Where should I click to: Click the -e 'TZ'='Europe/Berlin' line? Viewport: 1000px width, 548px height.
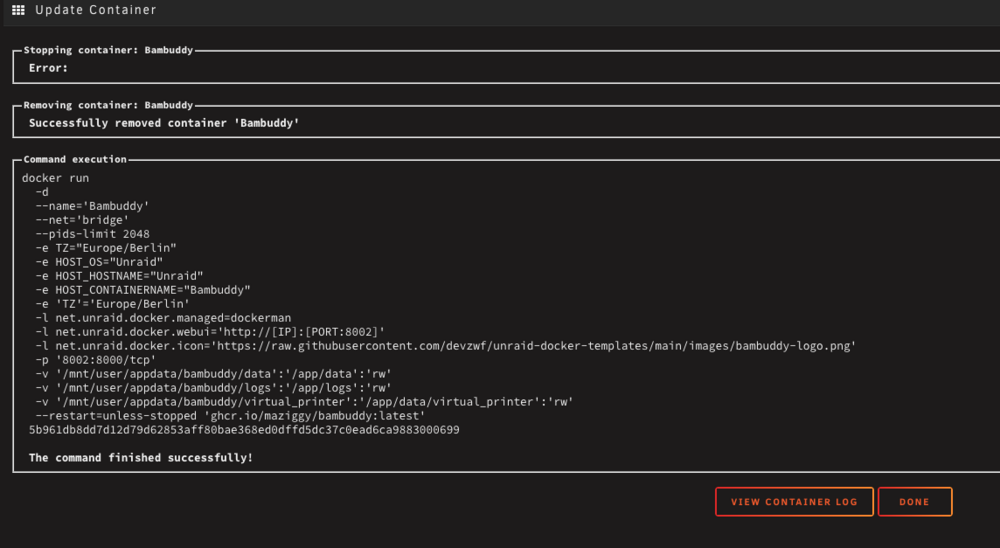112,304
